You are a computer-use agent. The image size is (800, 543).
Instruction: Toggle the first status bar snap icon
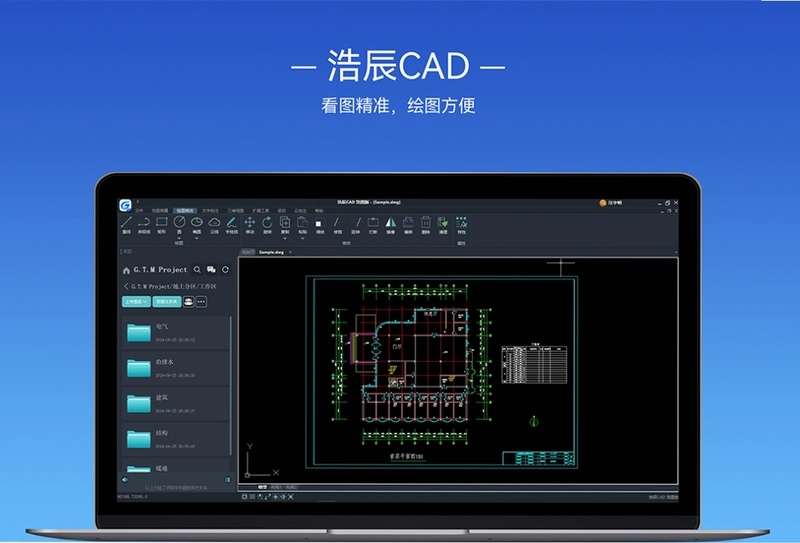click(x=244, y=497)
